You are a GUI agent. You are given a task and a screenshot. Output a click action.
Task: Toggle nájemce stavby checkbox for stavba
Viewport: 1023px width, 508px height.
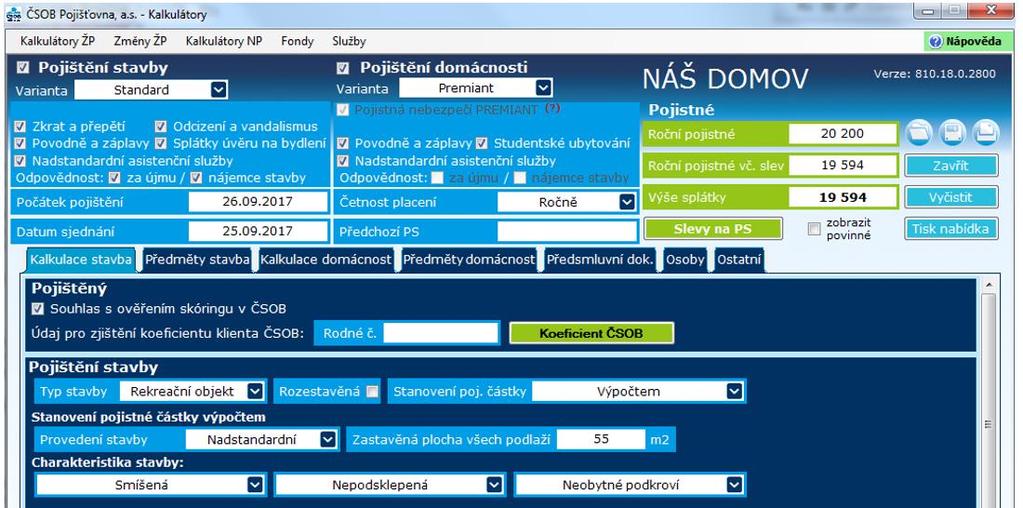[196, 177]
